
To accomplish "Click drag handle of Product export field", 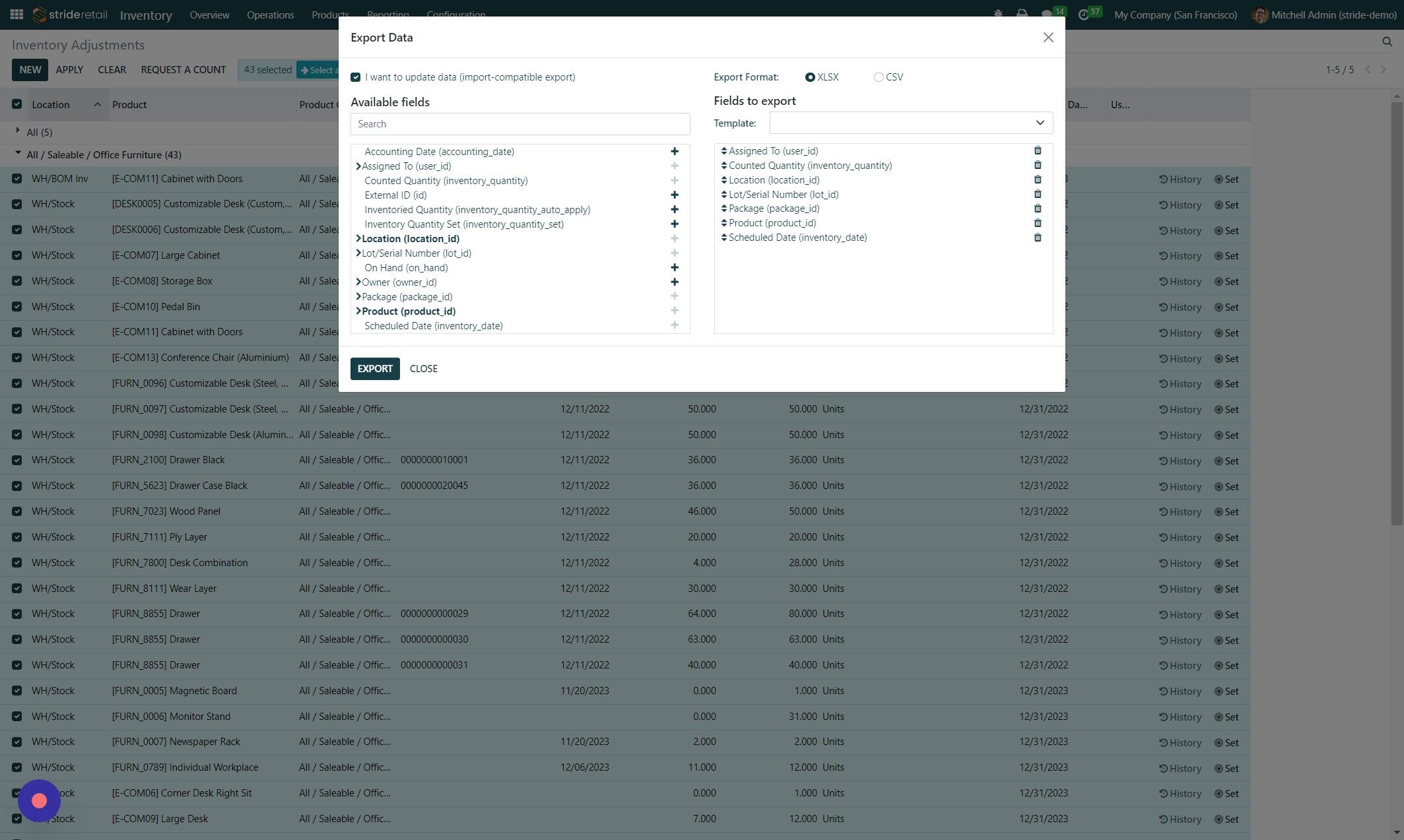I will pos(723,223).
